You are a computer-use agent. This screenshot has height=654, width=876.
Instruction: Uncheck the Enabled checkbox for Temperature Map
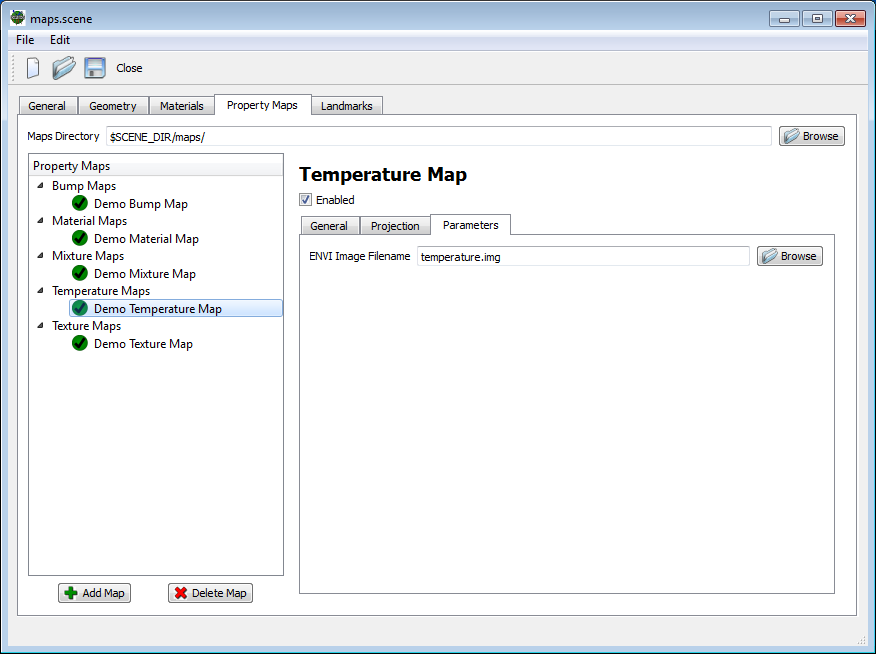click(x=305, y=199)
